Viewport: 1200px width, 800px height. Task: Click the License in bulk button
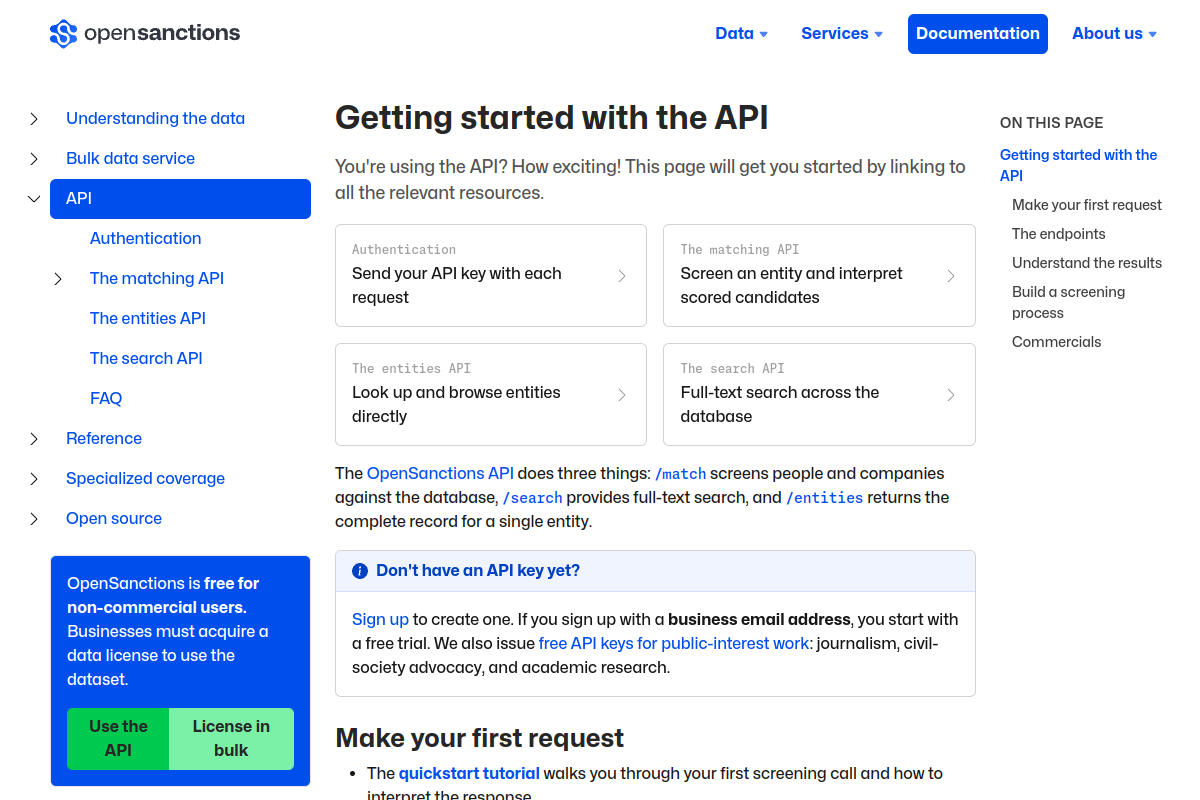[231, 739]
